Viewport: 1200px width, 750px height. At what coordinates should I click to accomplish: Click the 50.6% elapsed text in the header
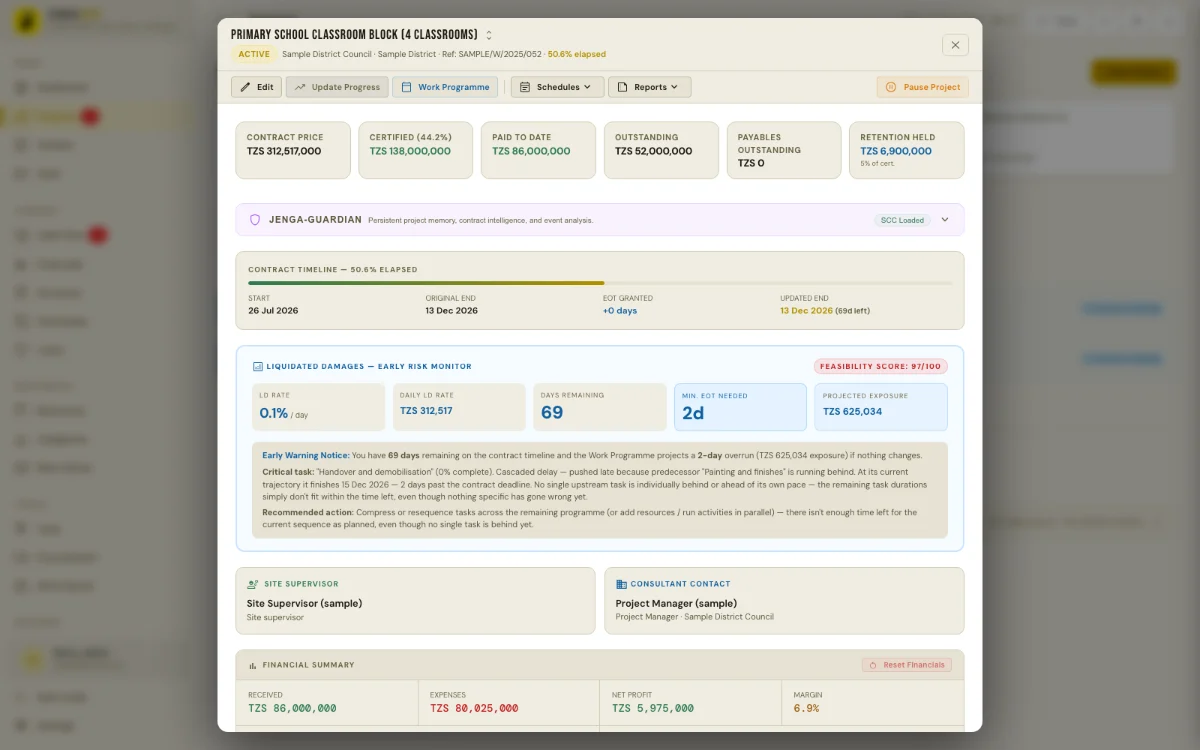(x=577, y=54)
